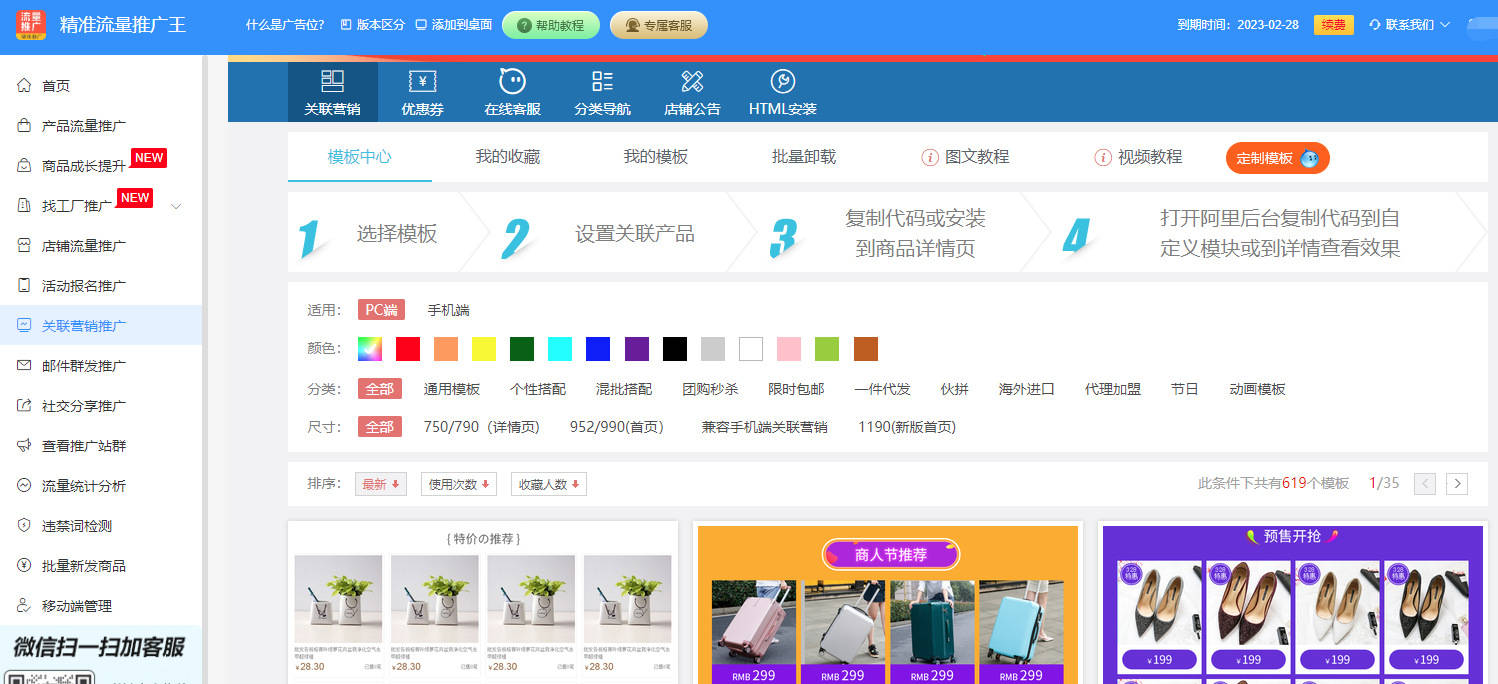Pick the red color filter swatch
This screenshot has height=684, width=1498.
tap(406, 349)
